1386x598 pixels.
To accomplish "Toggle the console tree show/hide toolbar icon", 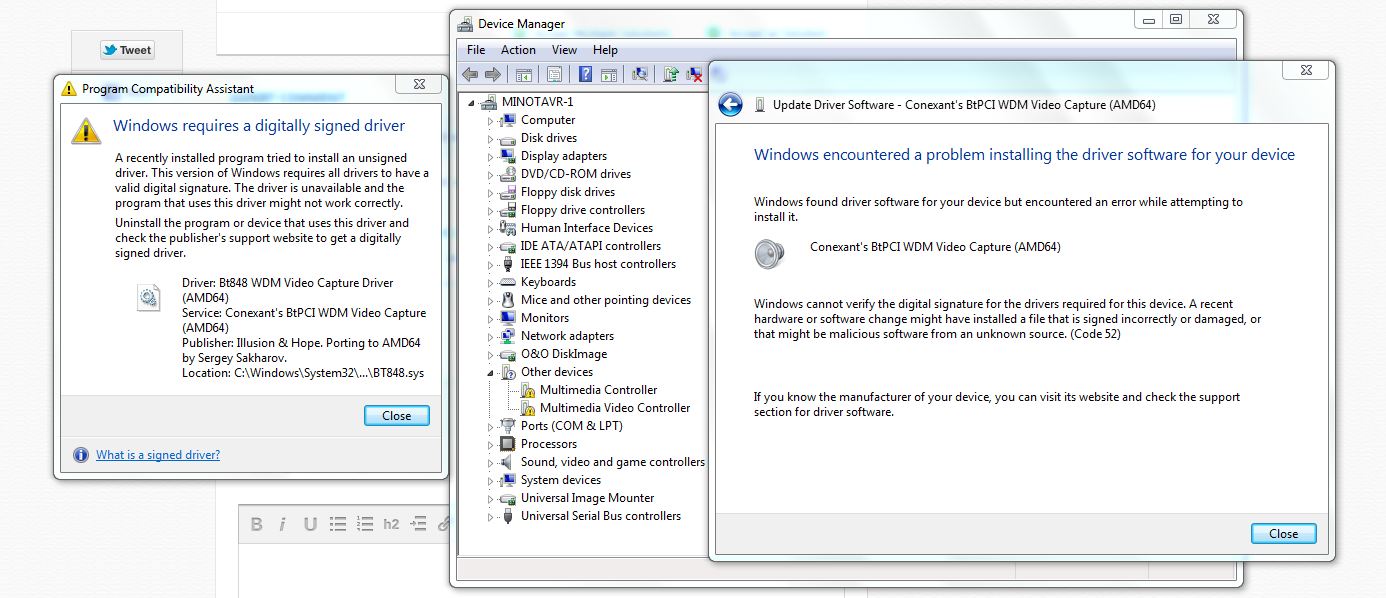I will [523, 74].
